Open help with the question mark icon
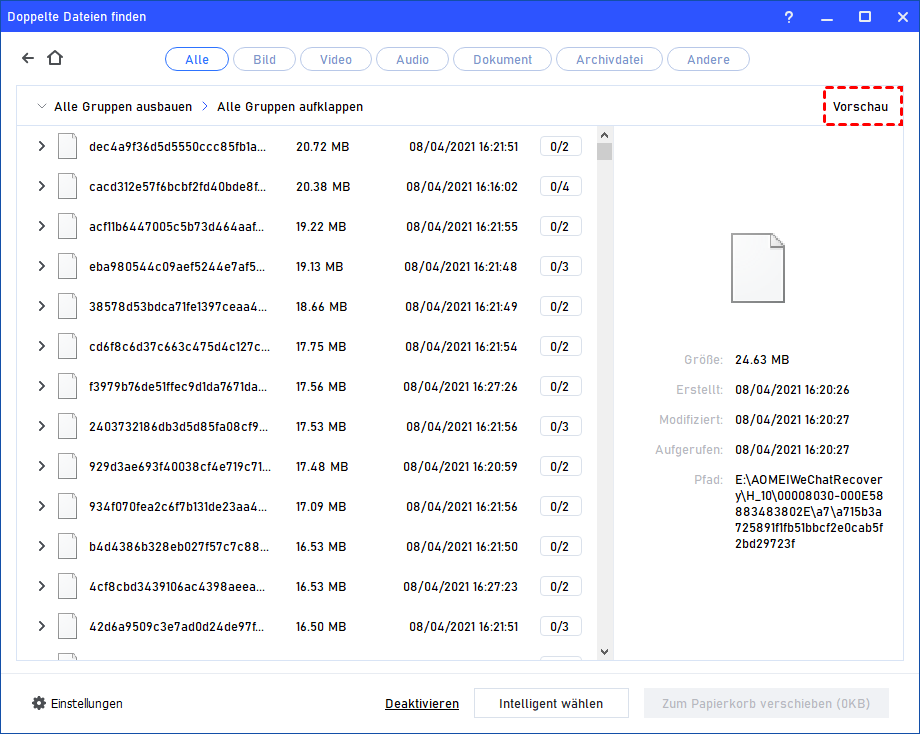920x734 pixels. point(789,17)
